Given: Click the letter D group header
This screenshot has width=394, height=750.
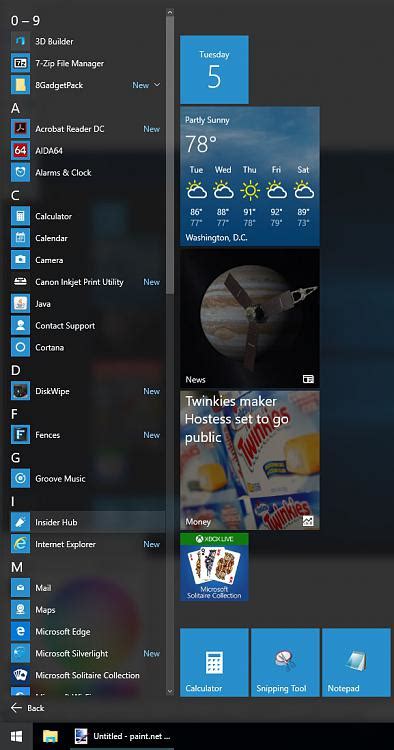Looking at the screenshot, I should (15, 370).
